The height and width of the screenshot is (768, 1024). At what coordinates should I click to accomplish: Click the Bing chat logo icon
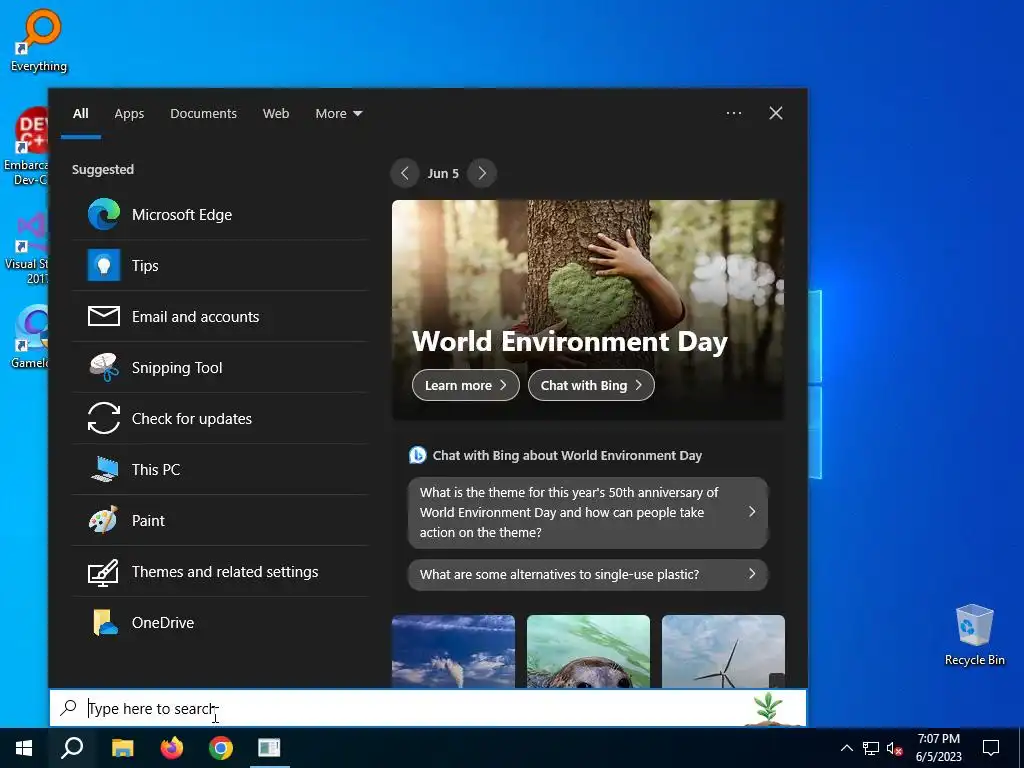[417, 455]
